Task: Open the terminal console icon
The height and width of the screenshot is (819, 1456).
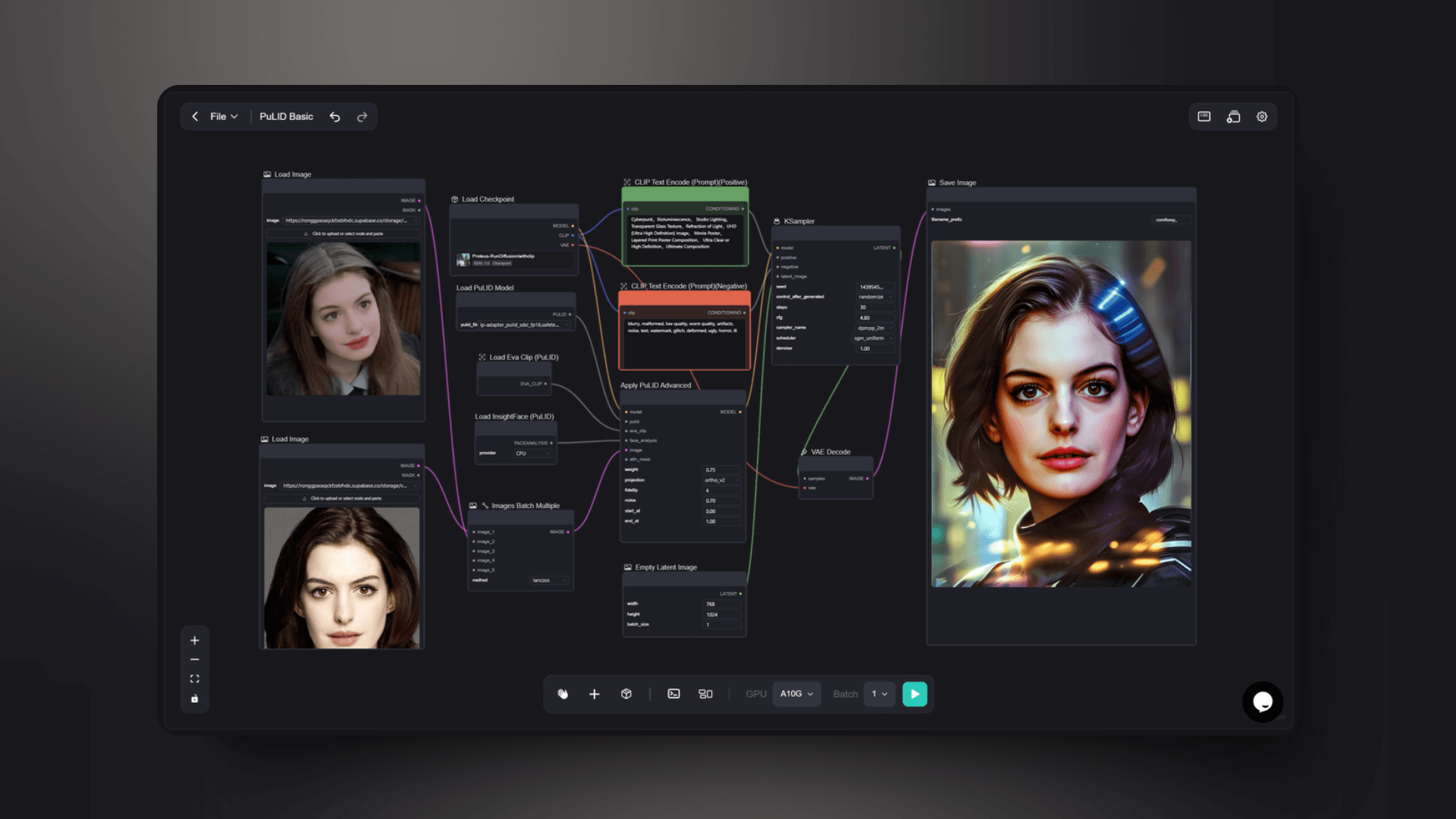Action: point(673,694)
